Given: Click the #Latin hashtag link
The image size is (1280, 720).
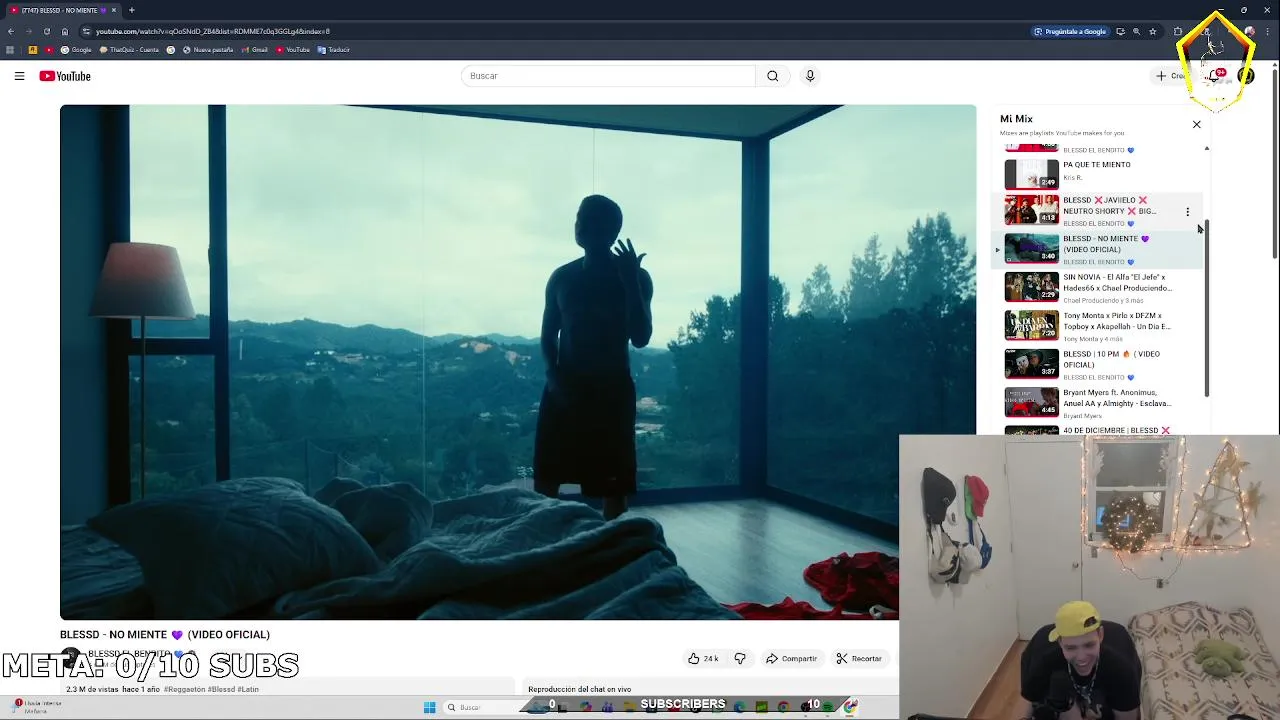Looking at the screenshot, I should (x=248, y=689).
